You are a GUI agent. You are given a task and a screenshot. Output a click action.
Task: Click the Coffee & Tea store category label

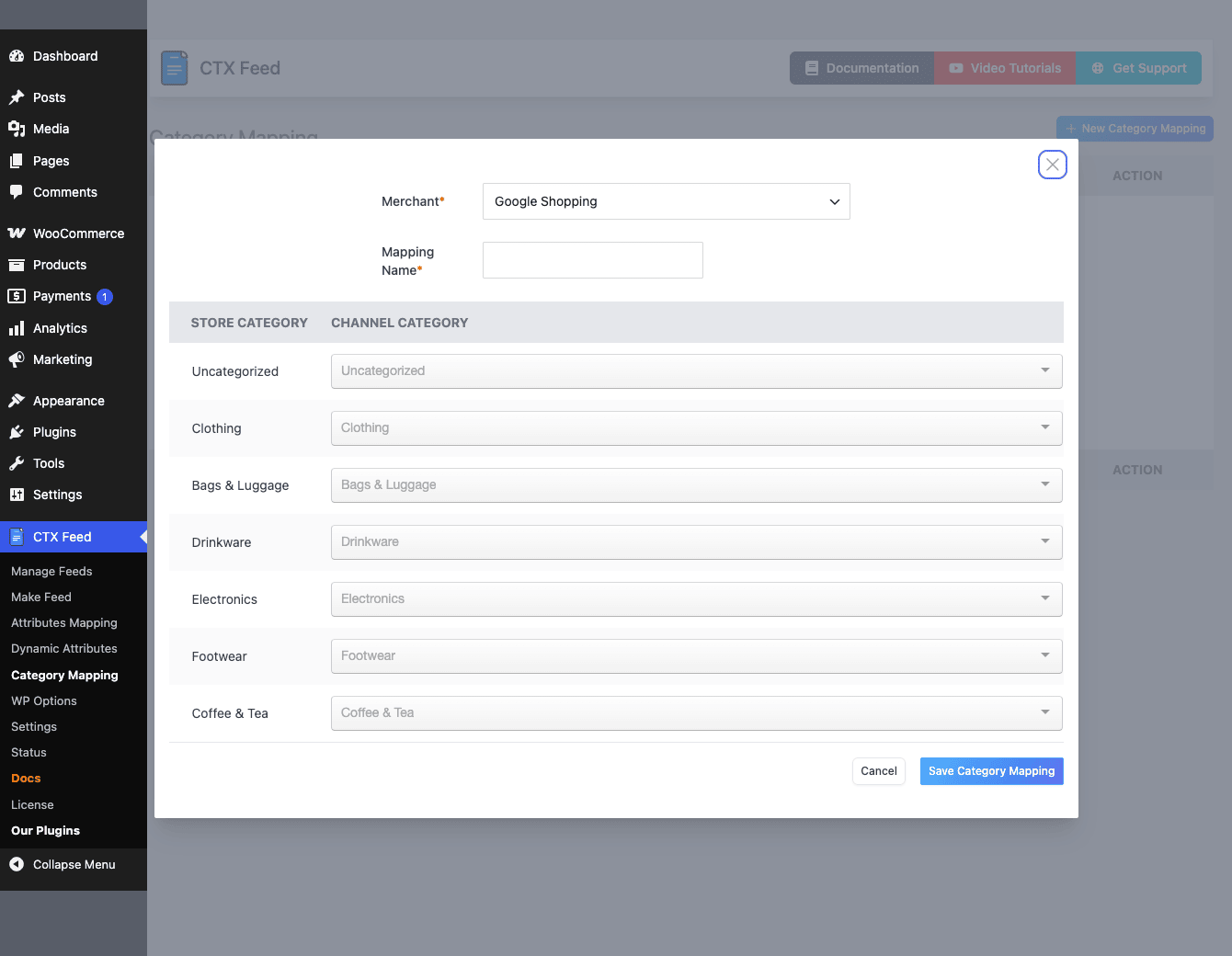[230, 713]
